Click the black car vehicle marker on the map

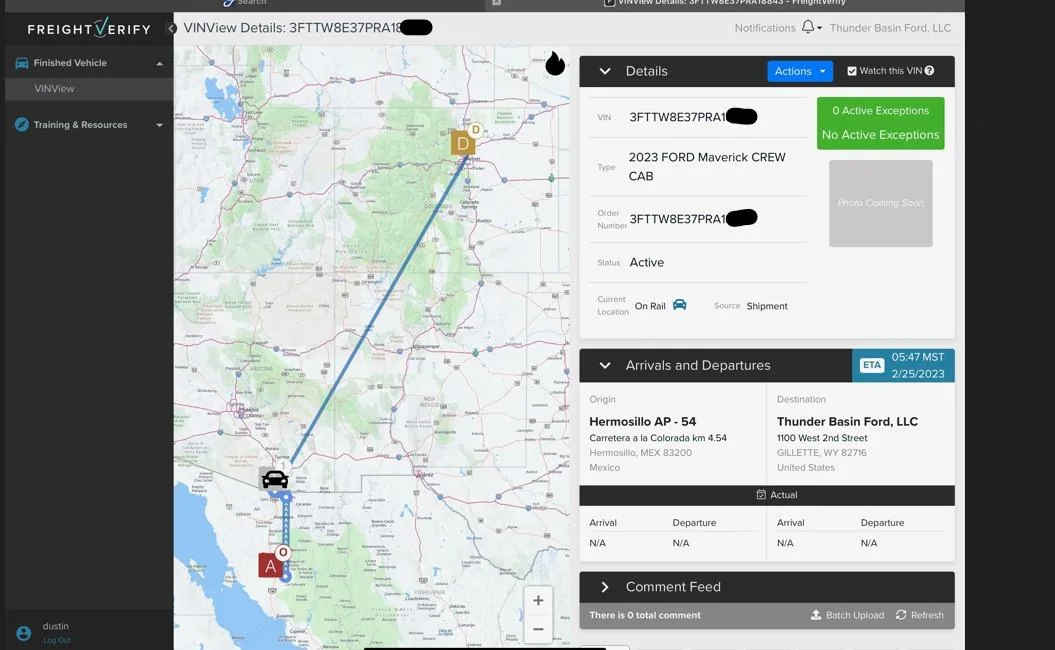tap(275, 479)
